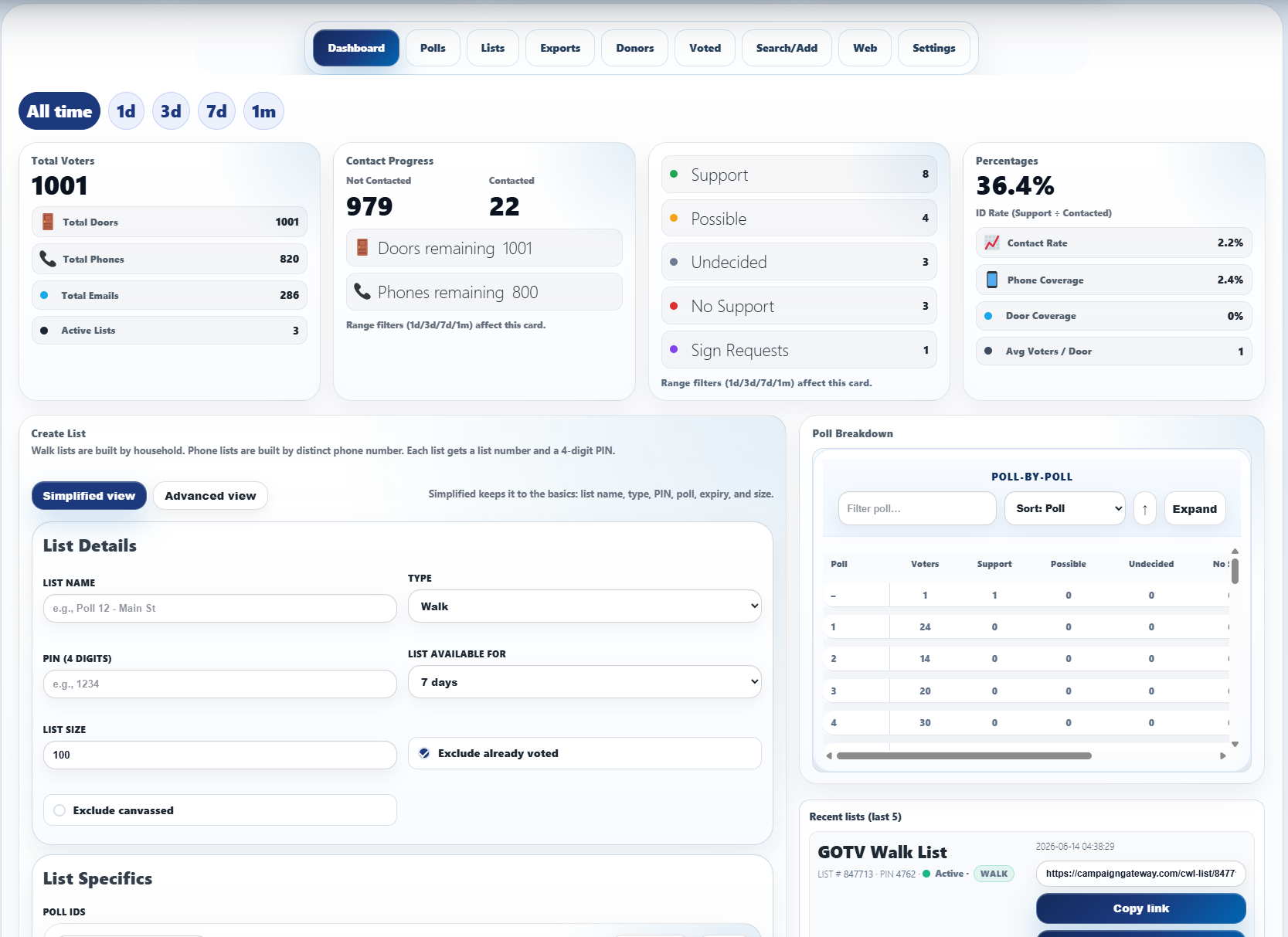Click the Filter poll input
Viewport: 1288px width, 937px height.
917,508
